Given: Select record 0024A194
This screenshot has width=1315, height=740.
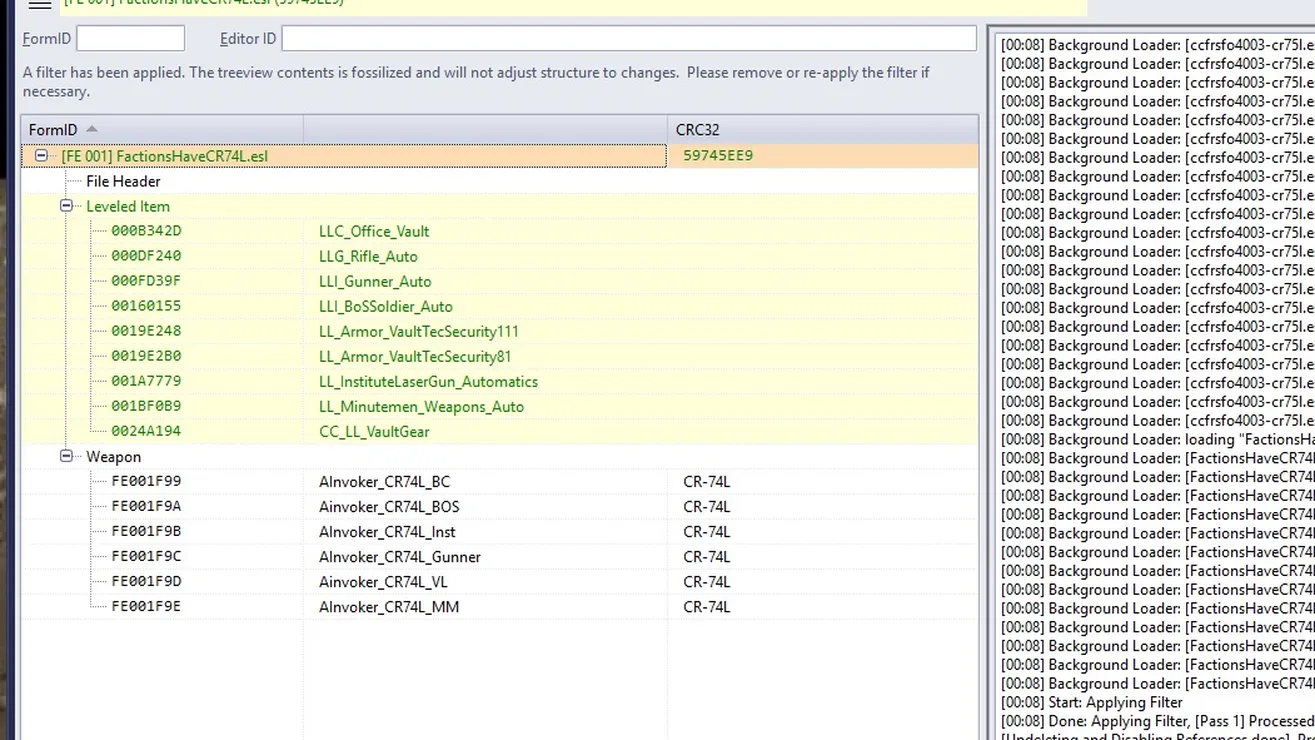Looking at the screenshot, I should [146, 431].
